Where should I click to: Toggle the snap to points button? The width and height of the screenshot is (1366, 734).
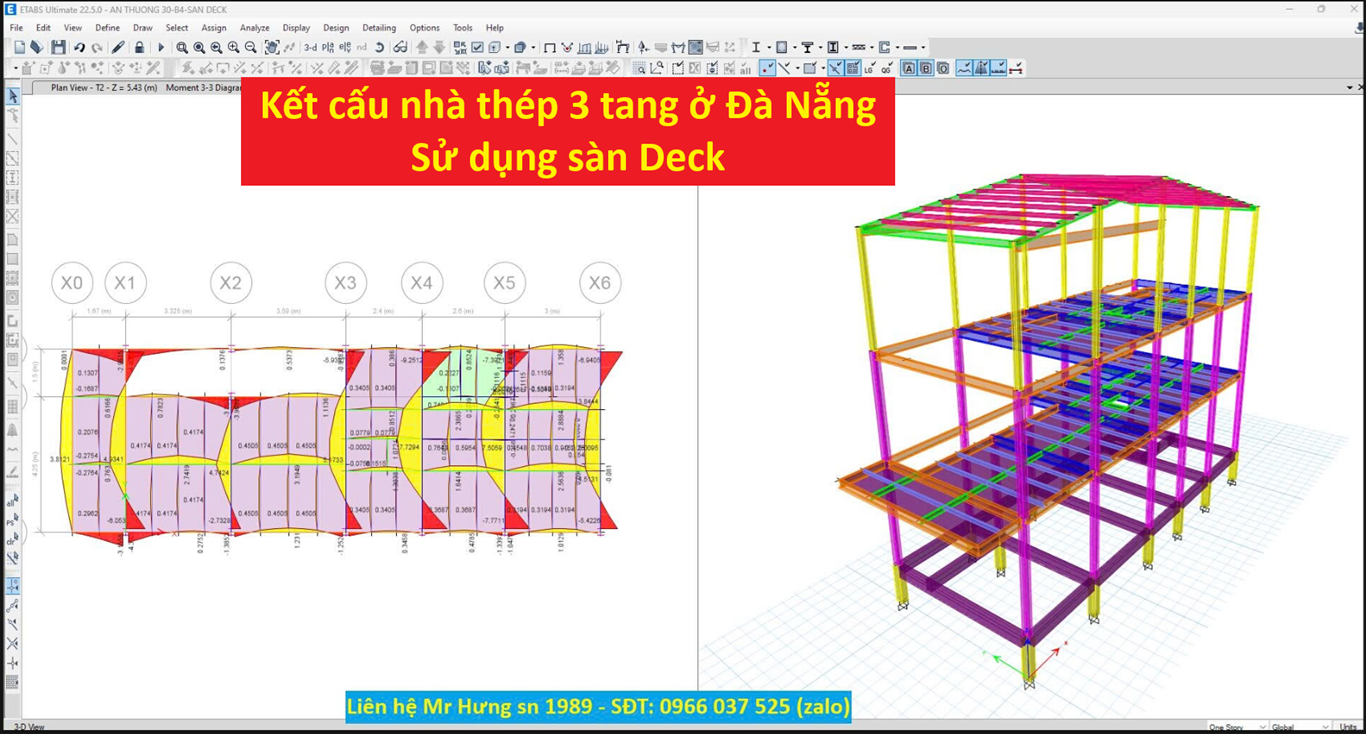click(766, 68)
